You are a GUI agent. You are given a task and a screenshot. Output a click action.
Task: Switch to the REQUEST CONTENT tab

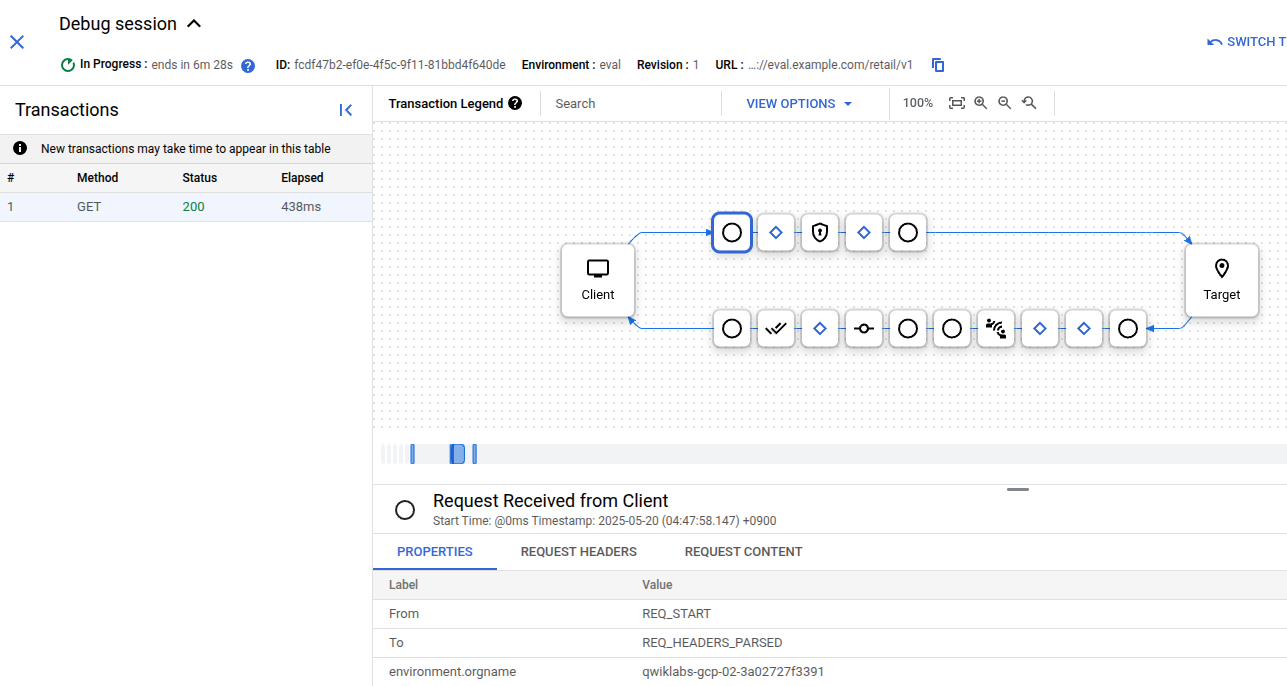click(x=743, y=552)
